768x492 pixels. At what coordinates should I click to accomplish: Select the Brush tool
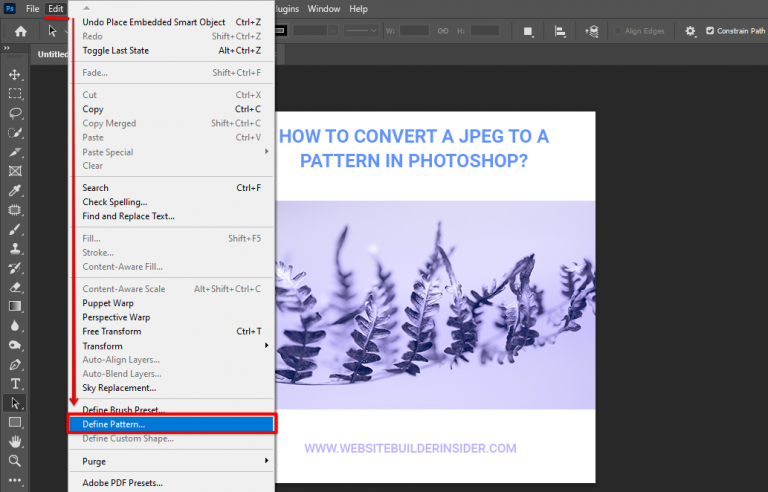coord(15,229)
